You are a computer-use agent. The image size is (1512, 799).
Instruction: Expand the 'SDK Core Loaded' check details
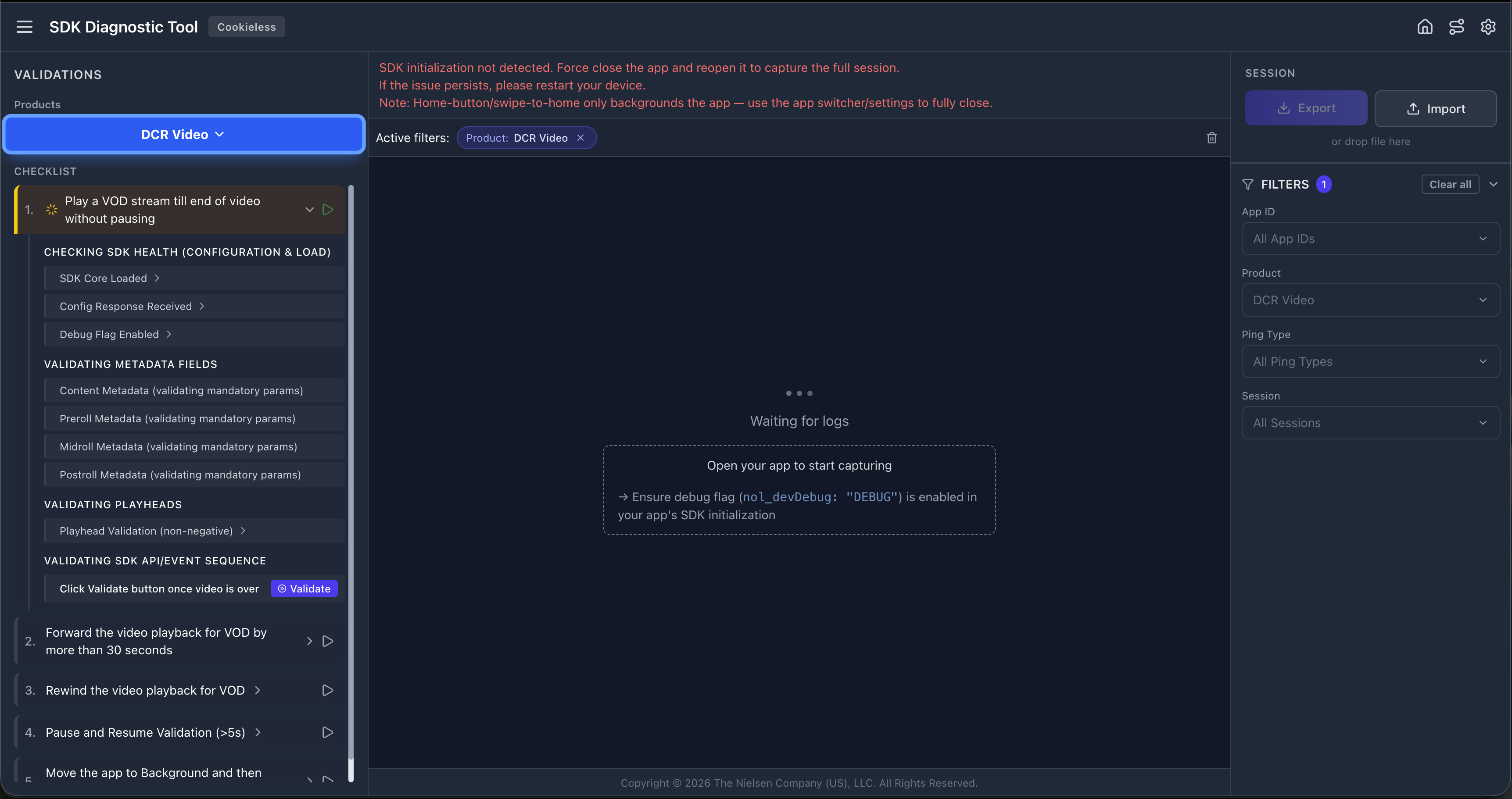coord(158,278)
